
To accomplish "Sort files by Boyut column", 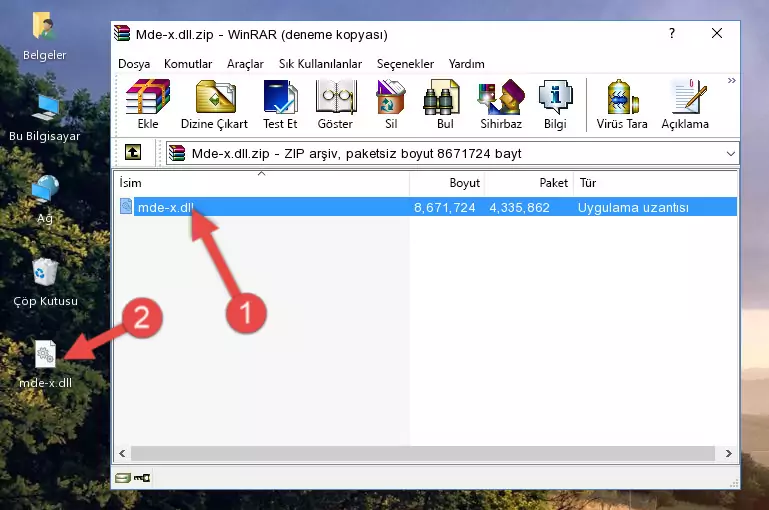I will tap(447, 183).
